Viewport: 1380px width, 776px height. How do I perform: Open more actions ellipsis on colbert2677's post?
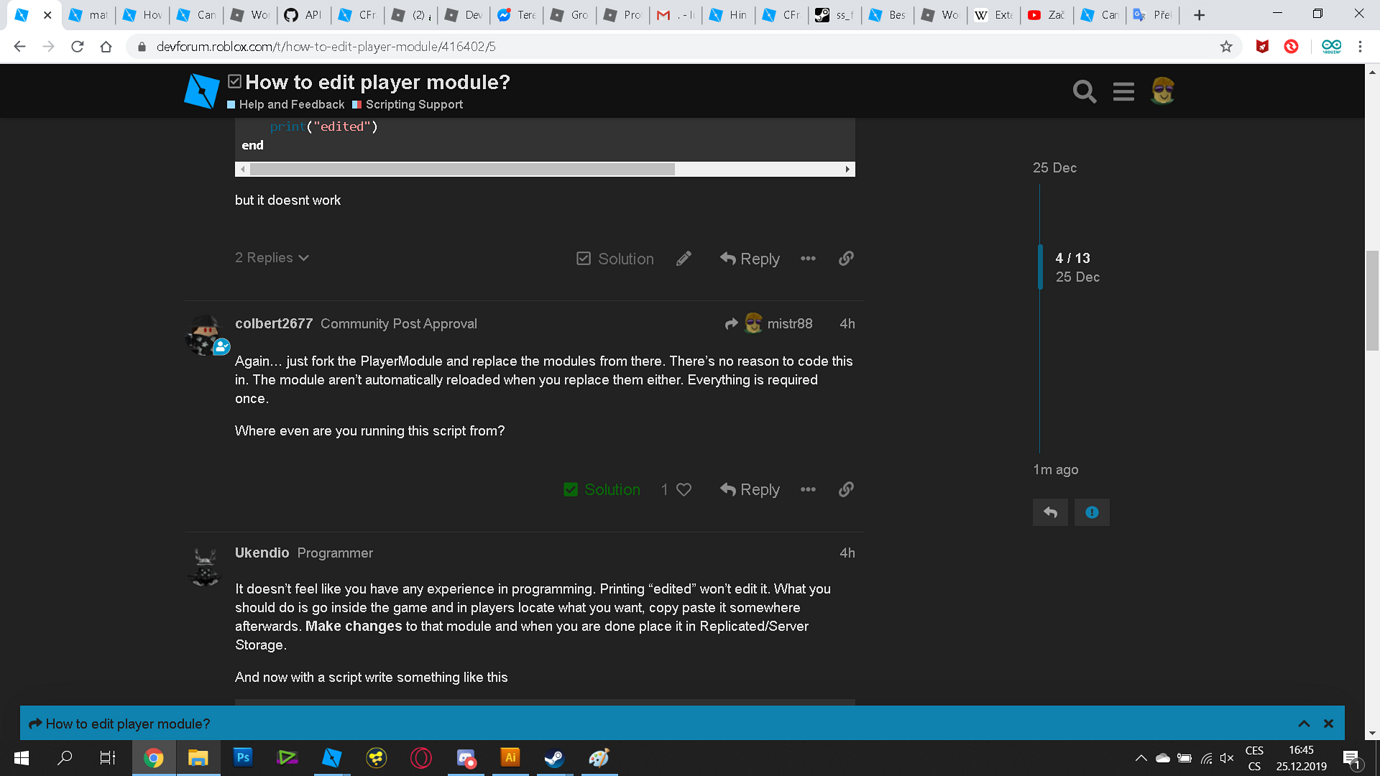808,490
